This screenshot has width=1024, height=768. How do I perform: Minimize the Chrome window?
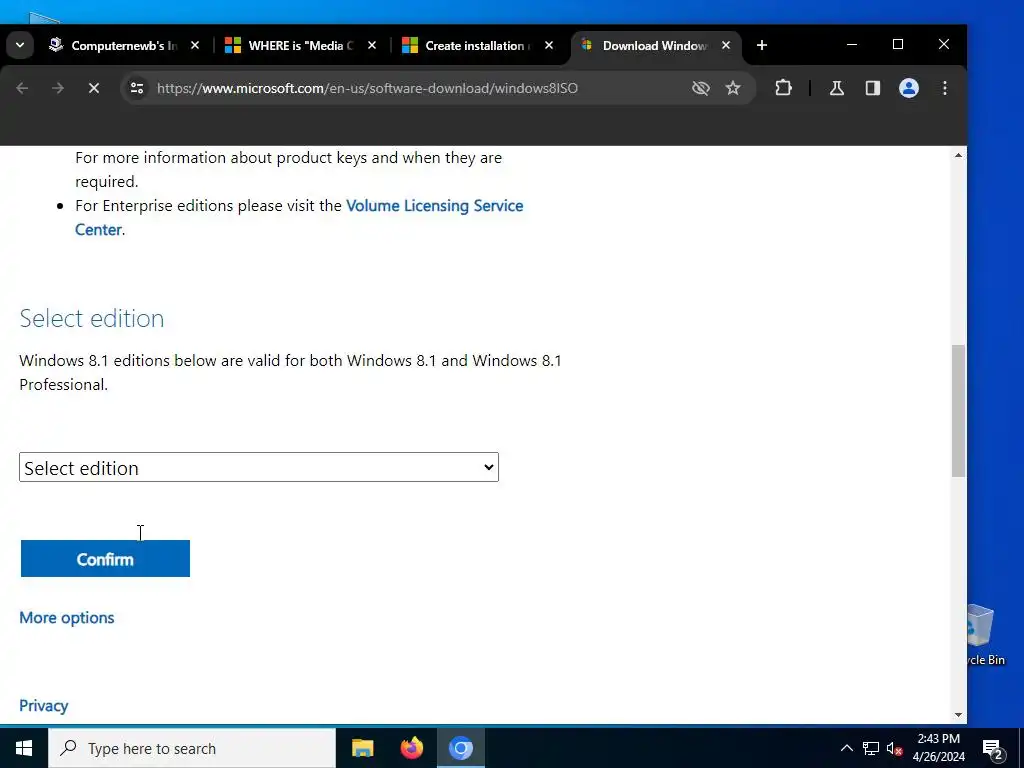[852, 44]
